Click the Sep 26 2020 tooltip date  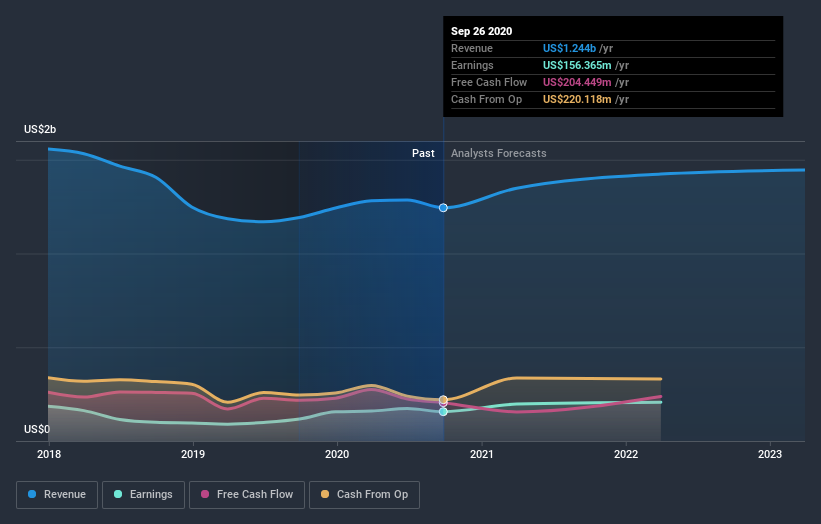(x=481, y=31)
